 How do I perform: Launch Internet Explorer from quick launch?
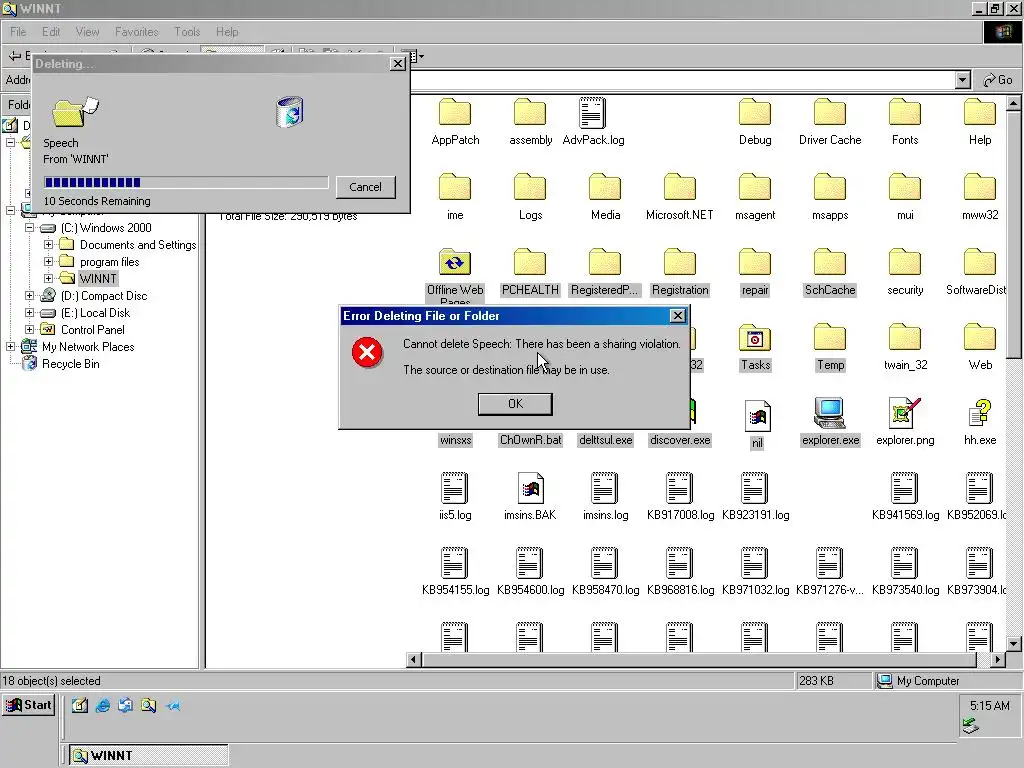103,705
